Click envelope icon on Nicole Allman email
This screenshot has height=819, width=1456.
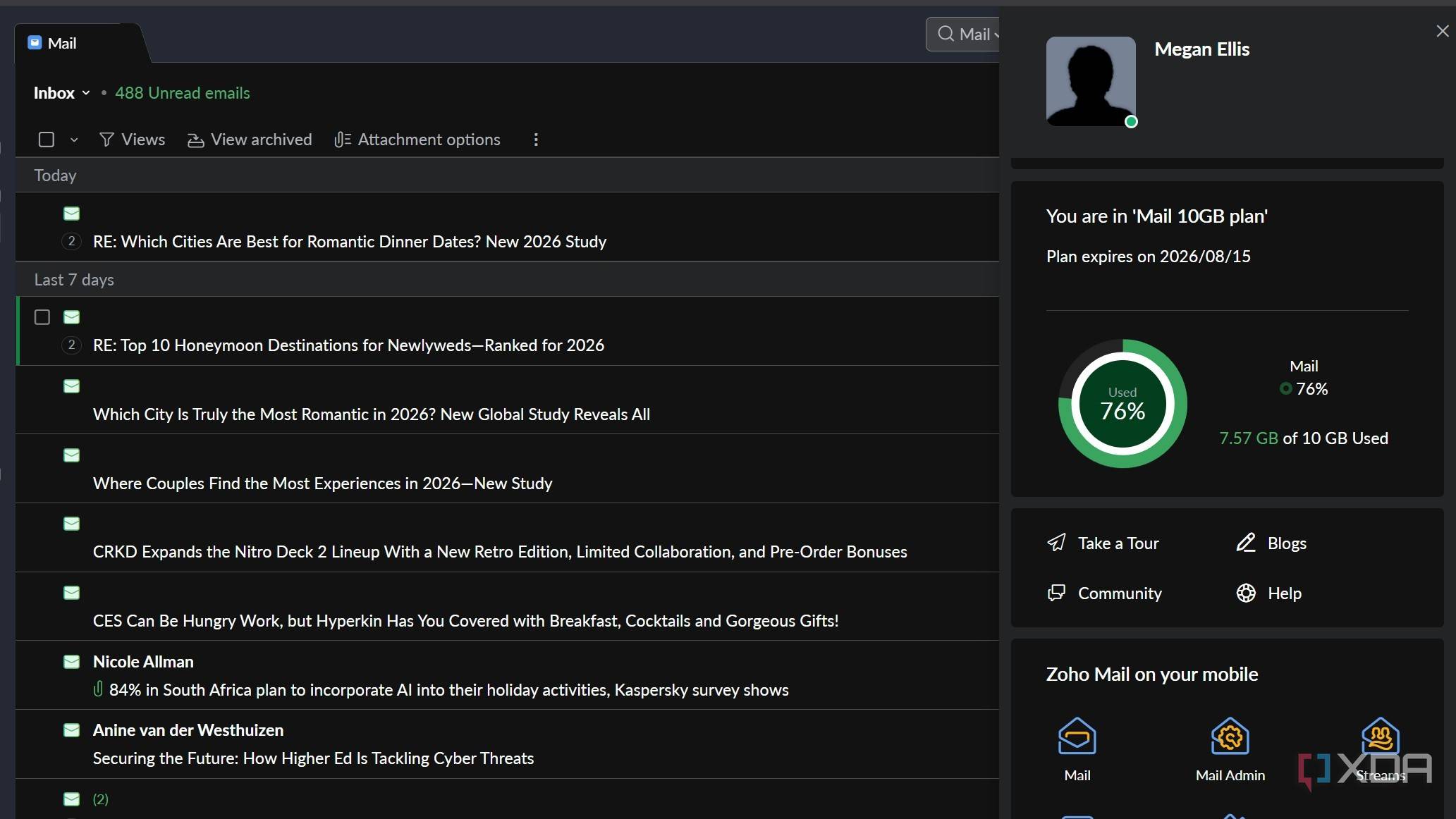tap(71, 662)
